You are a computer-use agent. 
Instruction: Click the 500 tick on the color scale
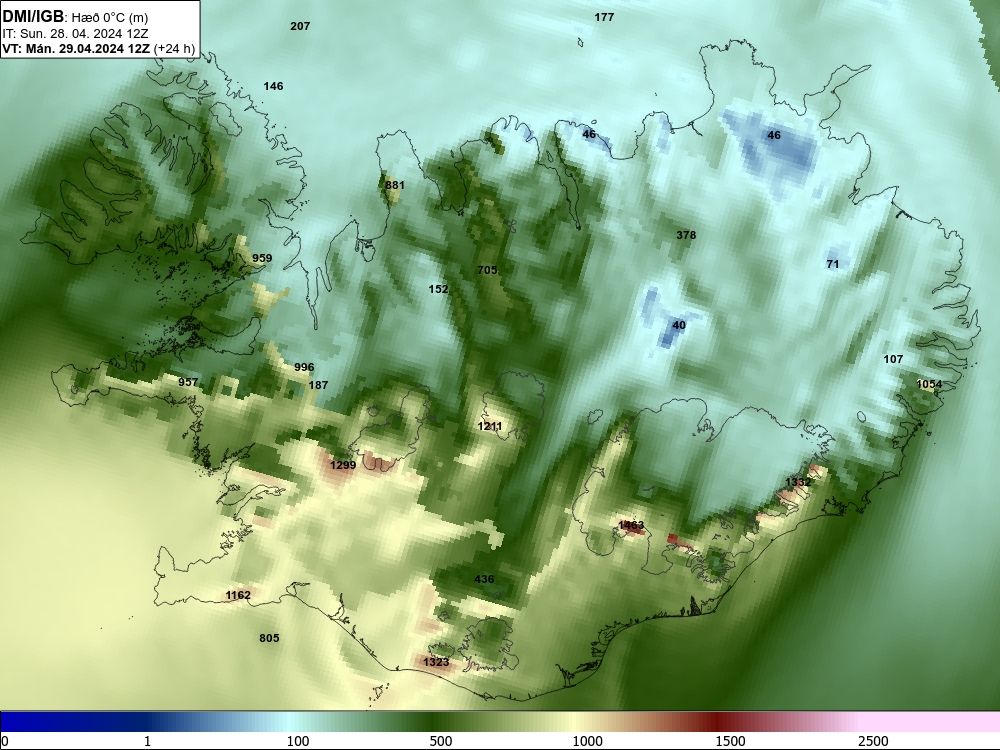point(441,741)
